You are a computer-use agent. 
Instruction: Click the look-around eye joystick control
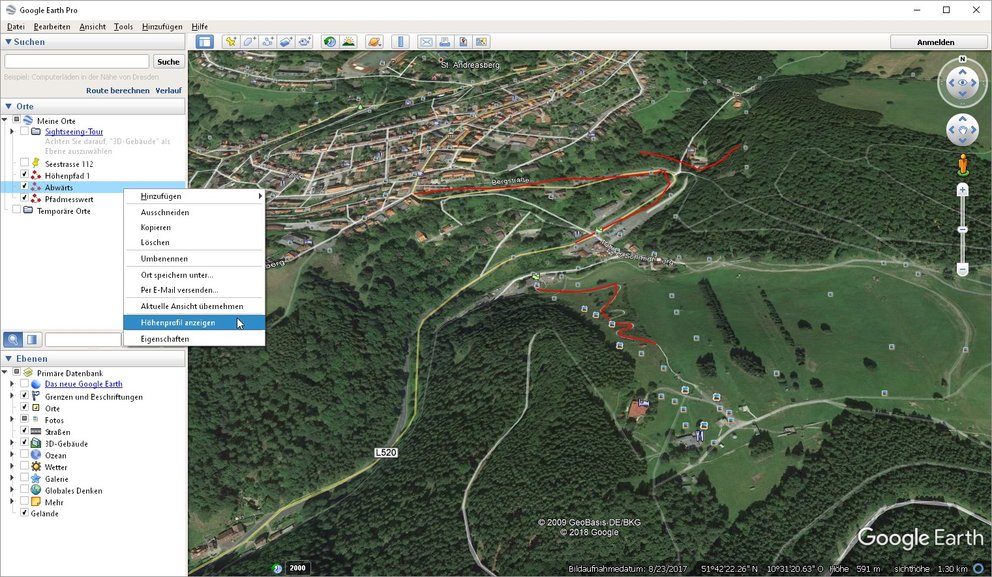[962, 83]
